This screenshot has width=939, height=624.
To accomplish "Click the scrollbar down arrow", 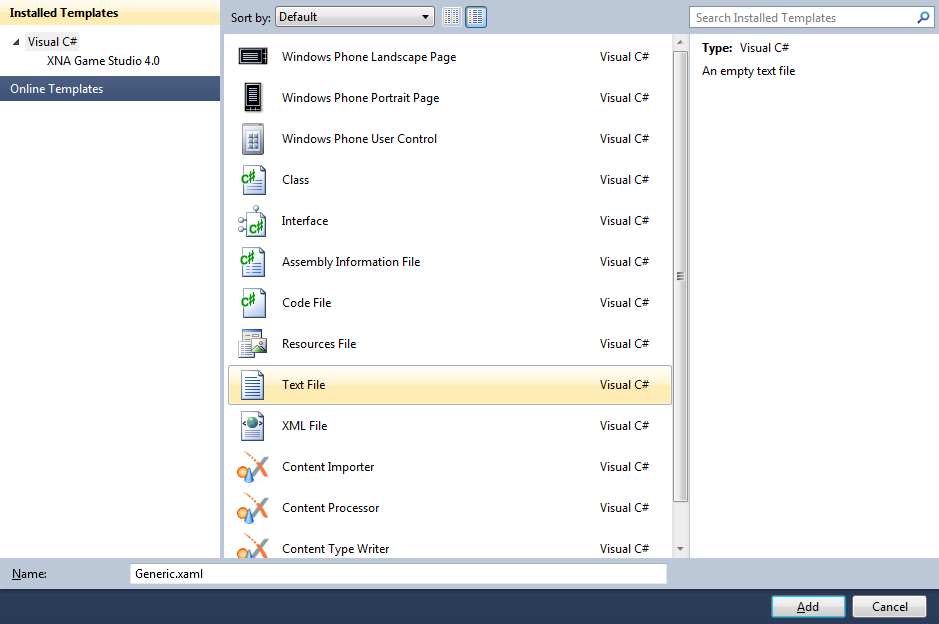I will coord(680,549).
